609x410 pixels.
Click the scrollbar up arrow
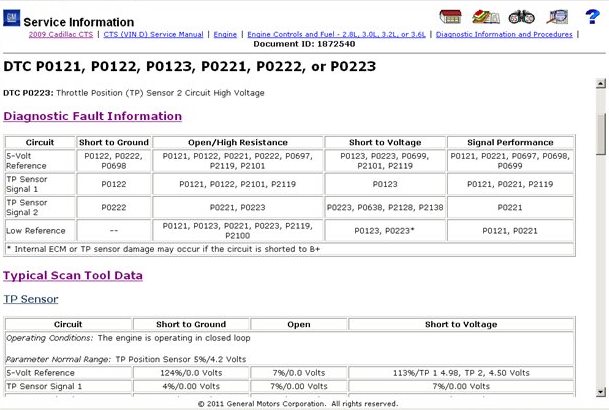coord(600,83)
